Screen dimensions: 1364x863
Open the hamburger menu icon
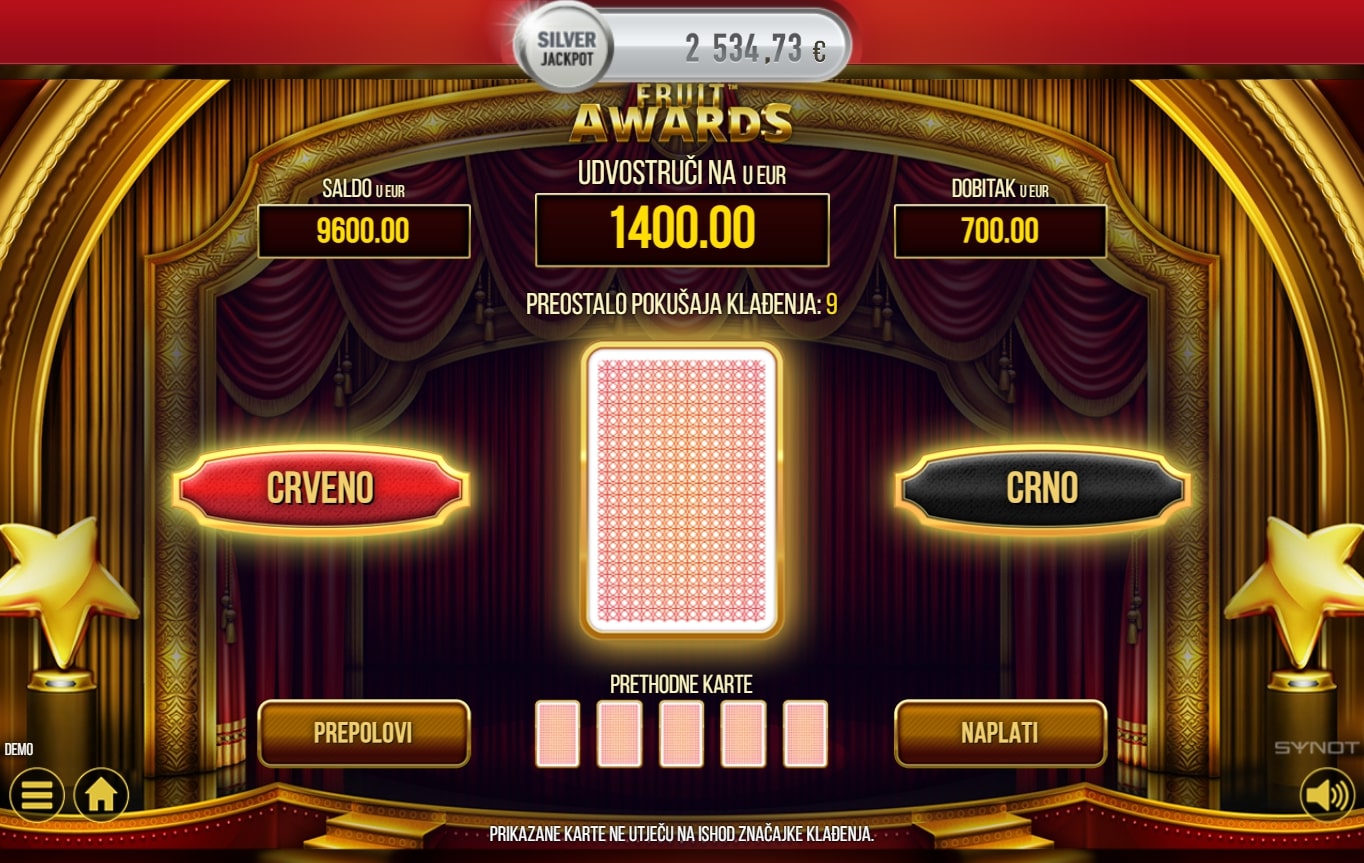click(x=37, y=795)
